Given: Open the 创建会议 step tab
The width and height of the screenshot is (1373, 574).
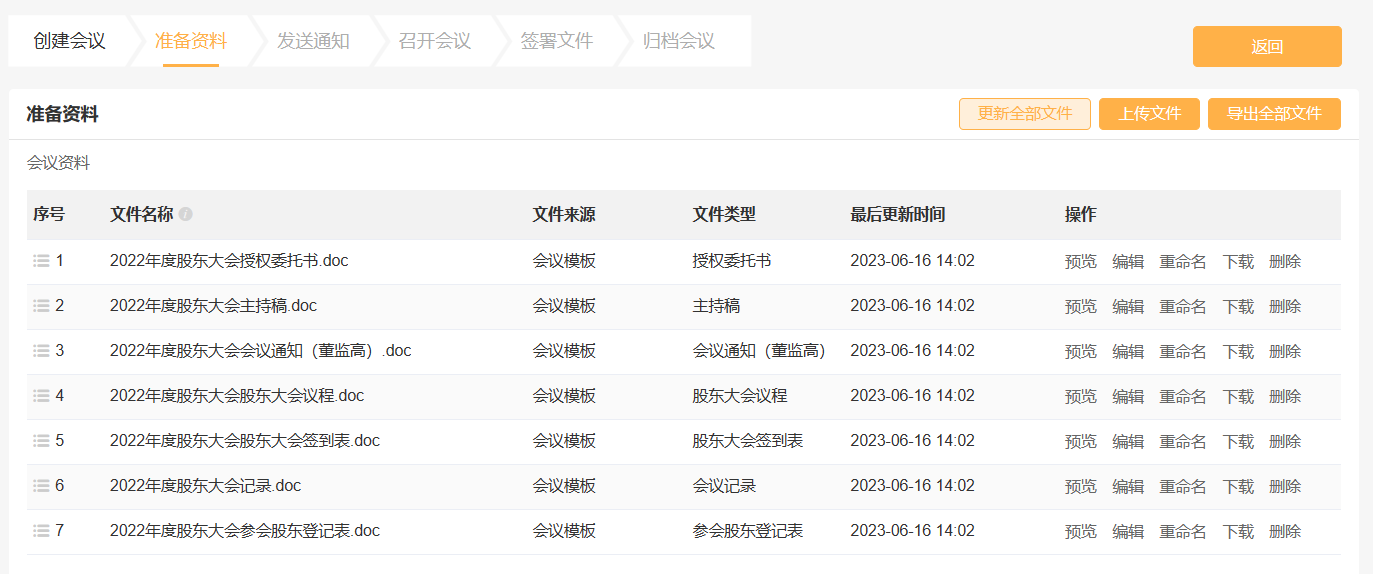Looking at the screenshot, I should point(69,41).
